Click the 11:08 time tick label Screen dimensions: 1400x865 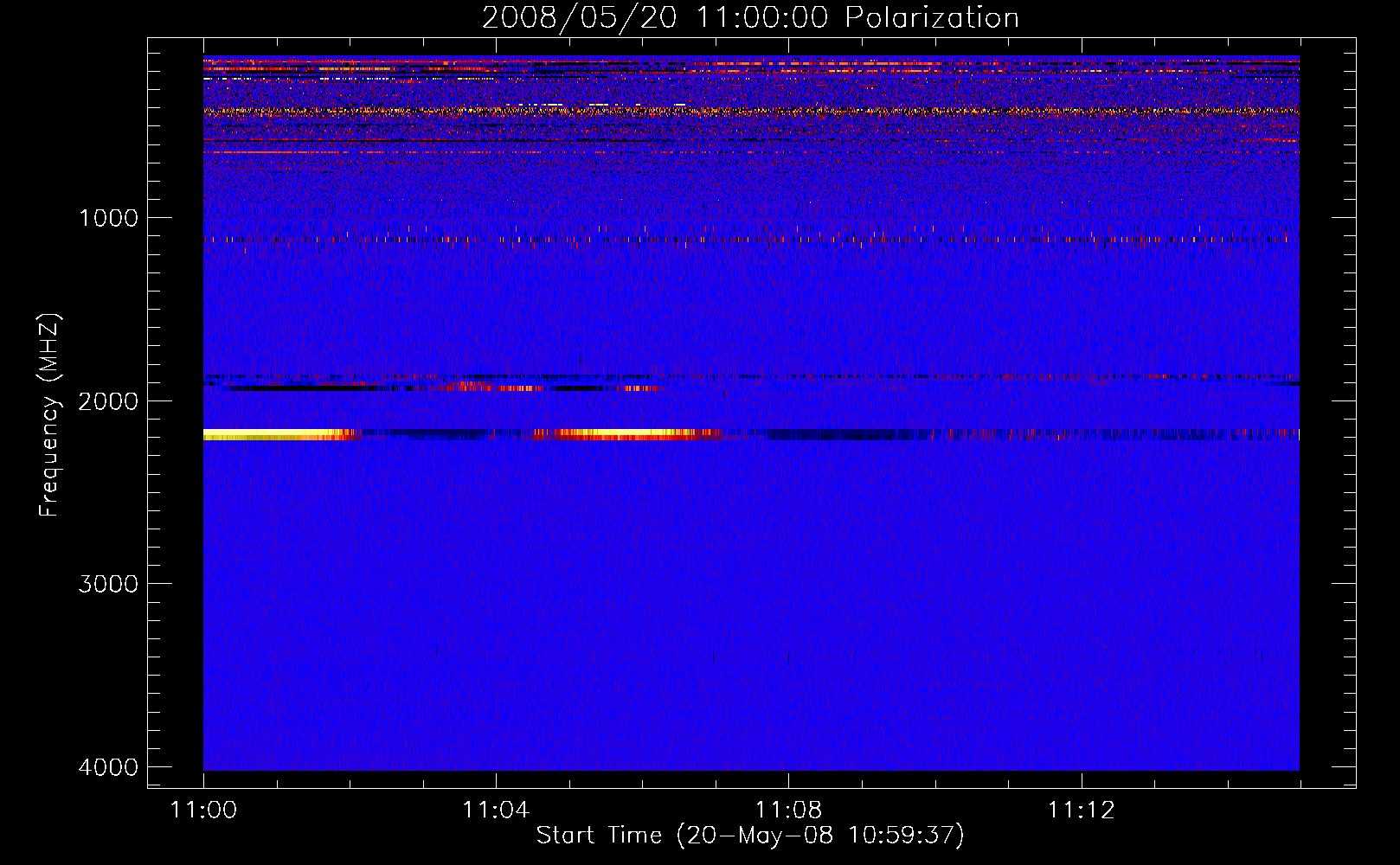pyautogui.click(x=788, y=811)
